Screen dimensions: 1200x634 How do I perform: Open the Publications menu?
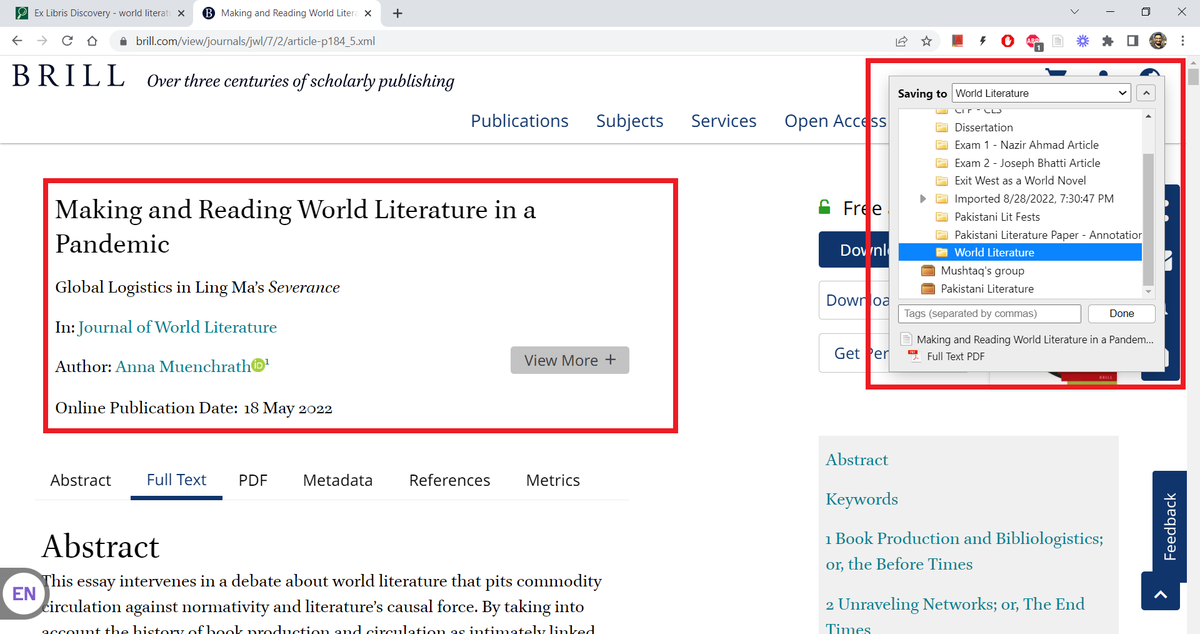point(519,120)
